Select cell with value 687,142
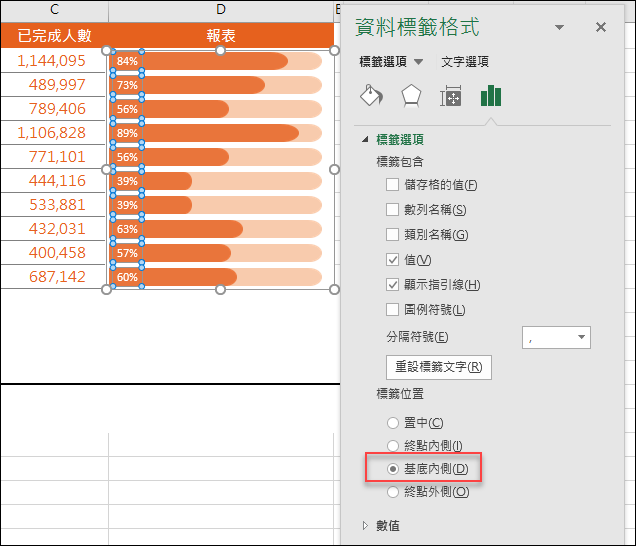This screenshot has width=636, height=546. point(53,277)
